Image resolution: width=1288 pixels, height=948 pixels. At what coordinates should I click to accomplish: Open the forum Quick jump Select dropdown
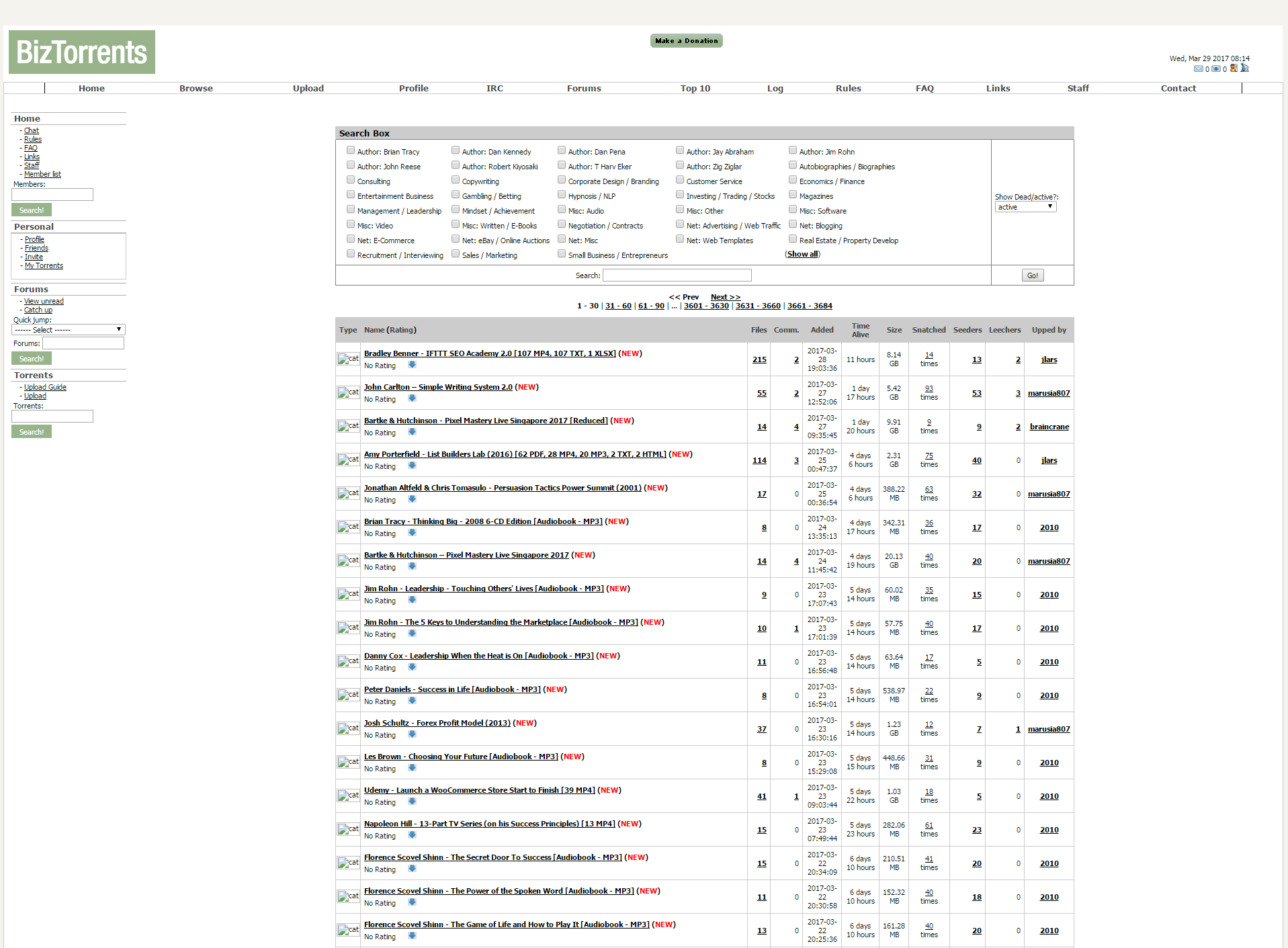point(68,330)
